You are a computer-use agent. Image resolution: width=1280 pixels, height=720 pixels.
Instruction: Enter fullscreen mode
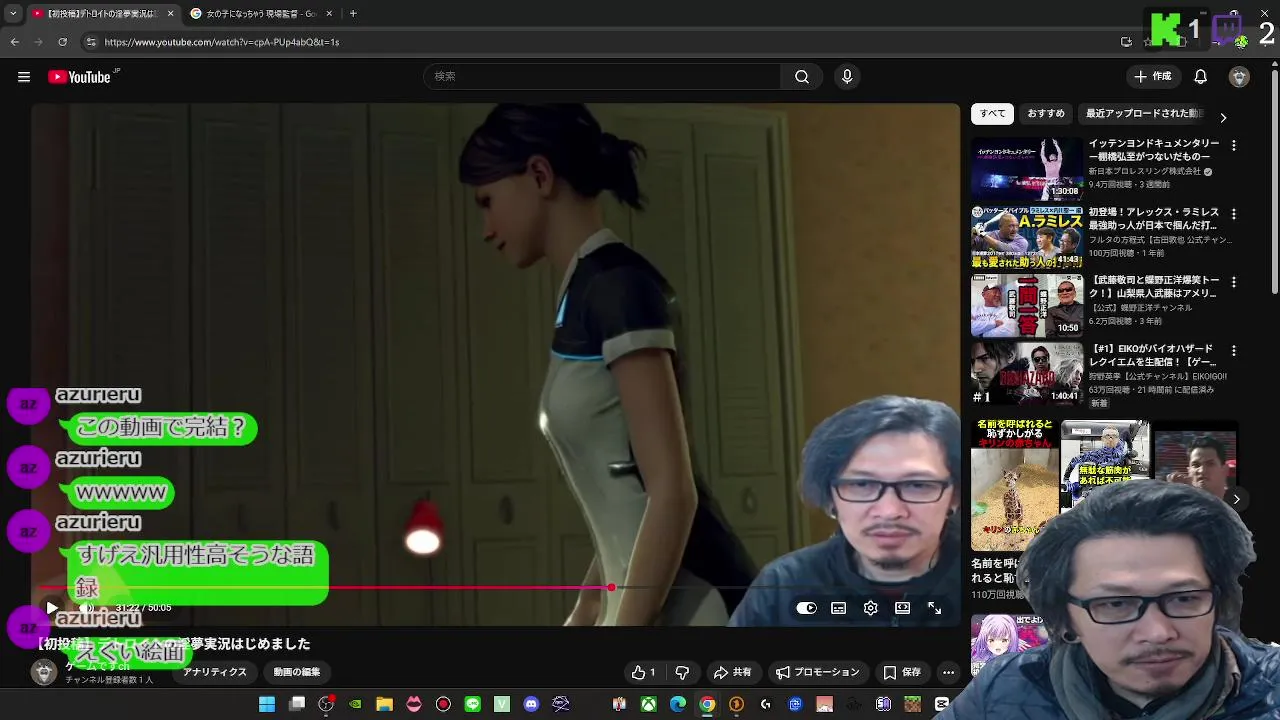(934, 608)
